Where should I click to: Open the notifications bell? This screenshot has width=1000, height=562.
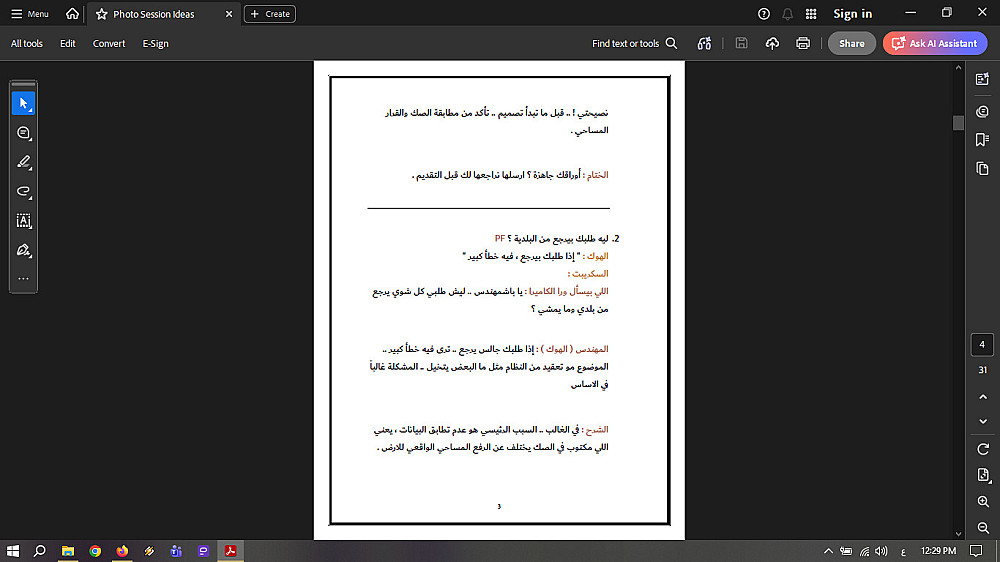click(x=788, y=14)
